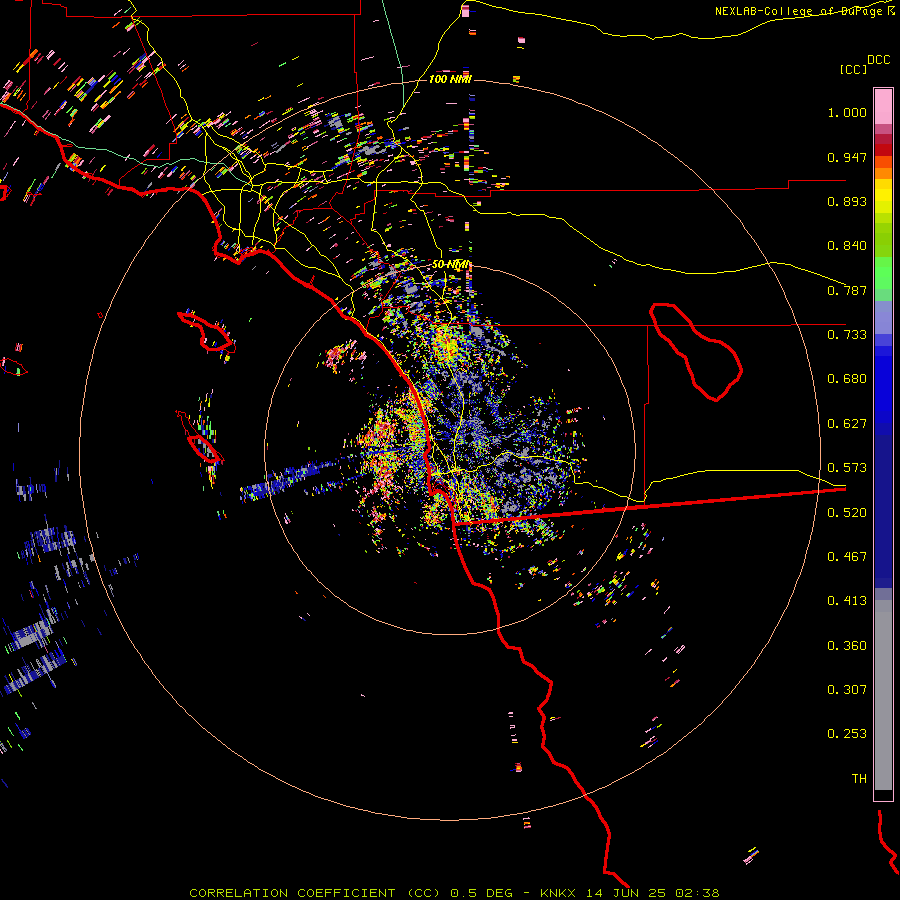Screen dimensions: 900x900
Task: Click the TH threshold label
Action: [x=859, y=779]
